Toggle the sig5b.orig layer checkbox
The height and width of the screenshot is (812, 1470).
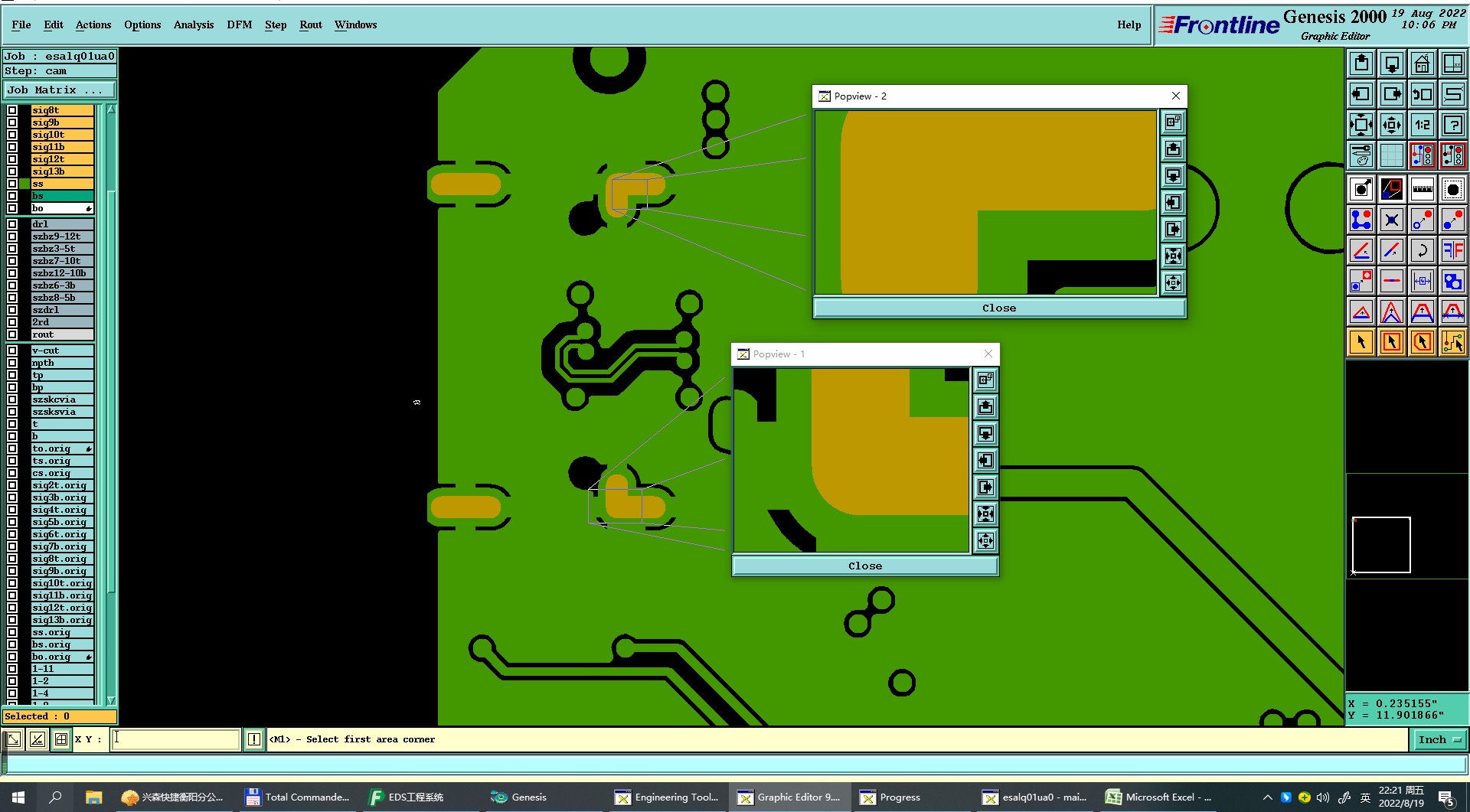pos(12,522)
